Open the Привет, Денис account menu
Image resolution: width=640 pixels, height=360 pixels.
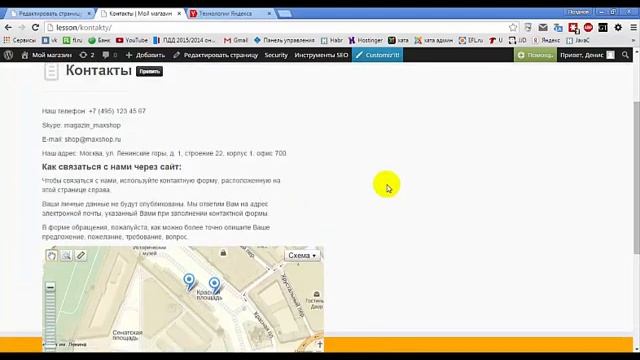click(587, 55)
